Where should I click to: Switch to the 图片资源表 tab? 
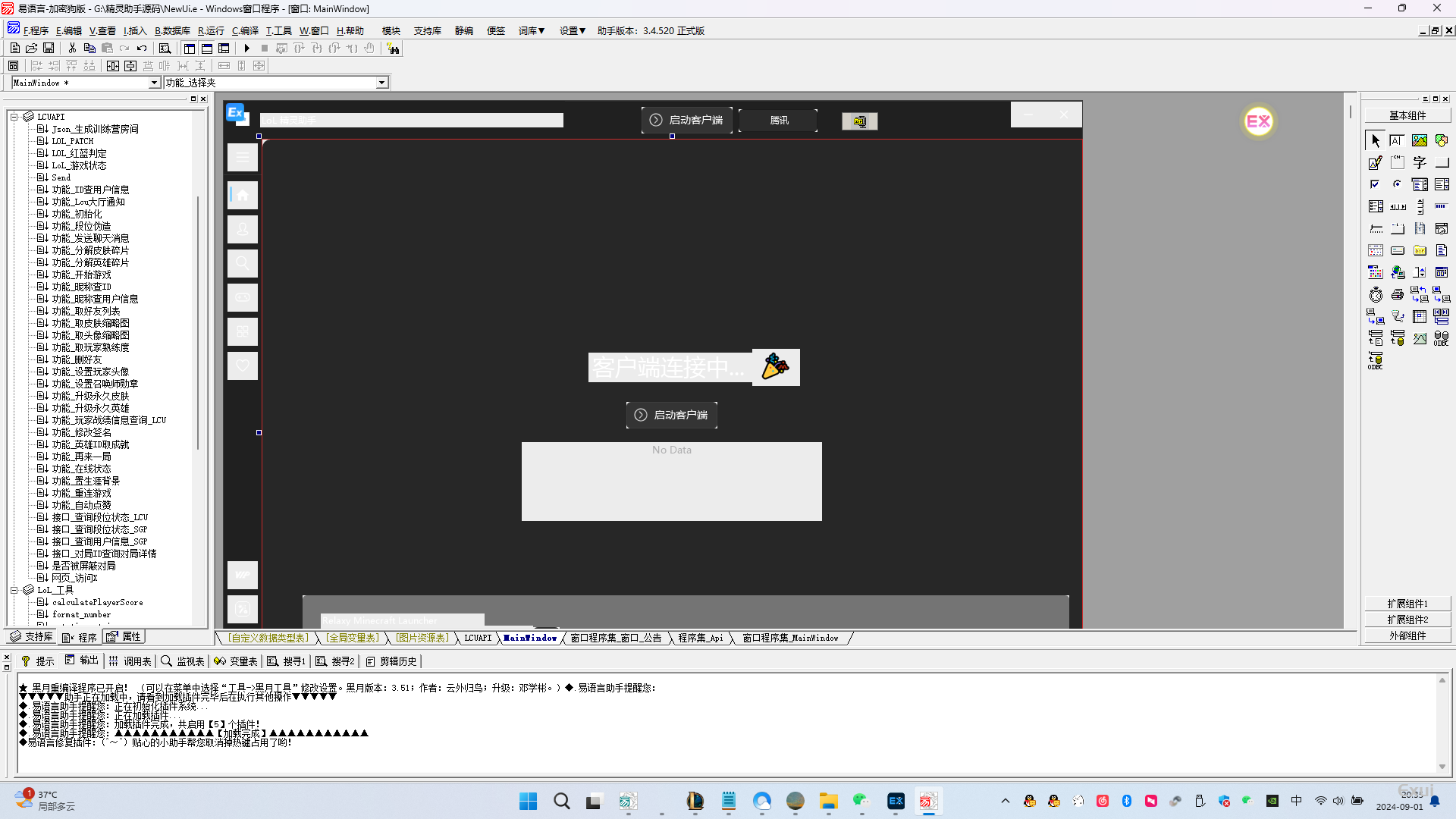click(x=423, y=639)
